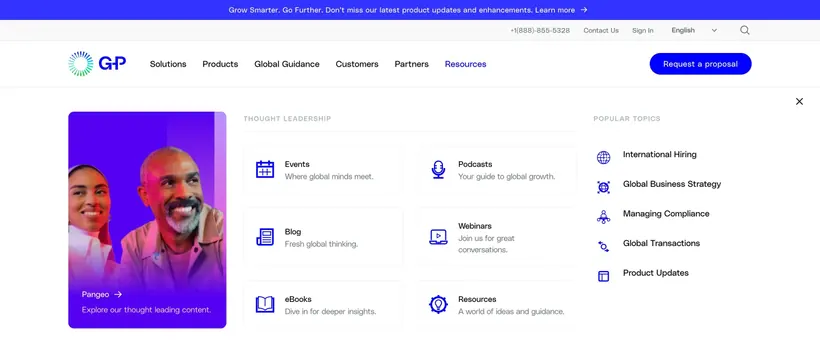Click 'Dive in for deeper insights.' text

click(330, 311)
